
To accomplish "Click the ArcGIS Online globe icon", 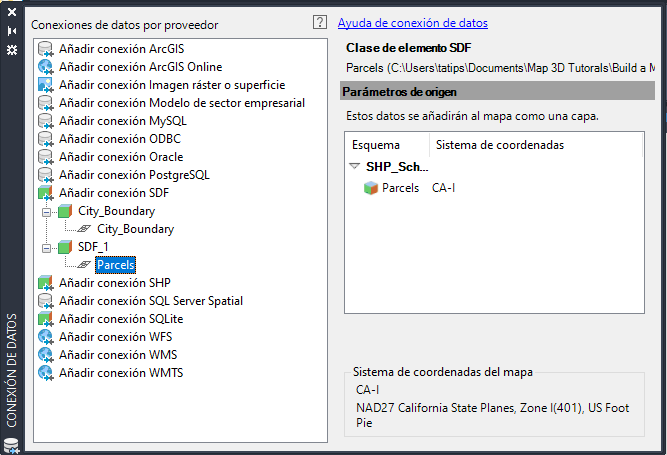I will coord(45,67).
